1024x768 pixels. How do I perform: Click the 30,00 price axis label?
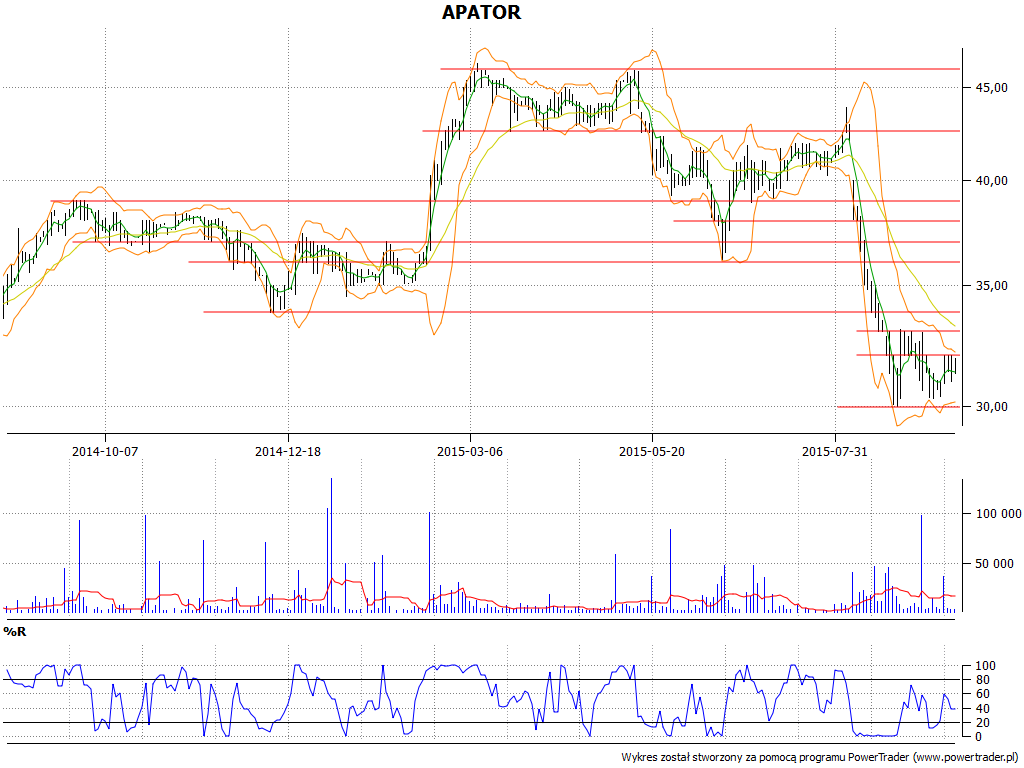pos(991,407)
